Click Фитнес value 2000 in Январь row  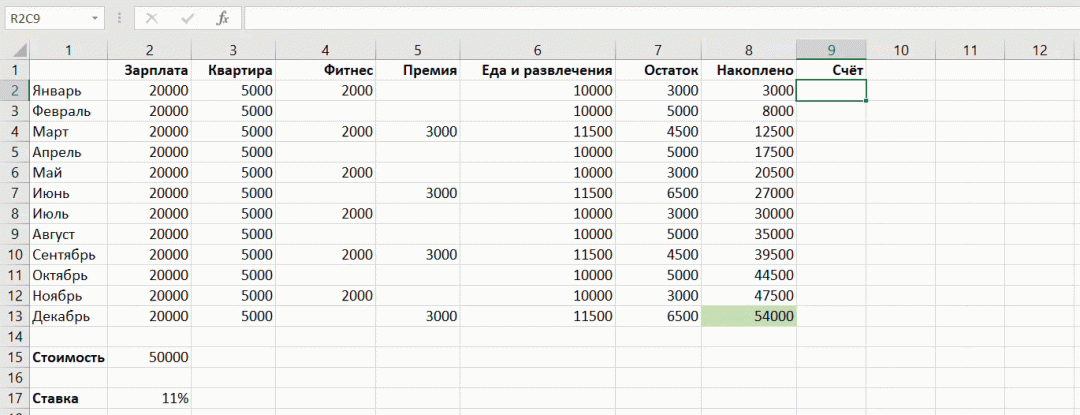click(326, 90)
